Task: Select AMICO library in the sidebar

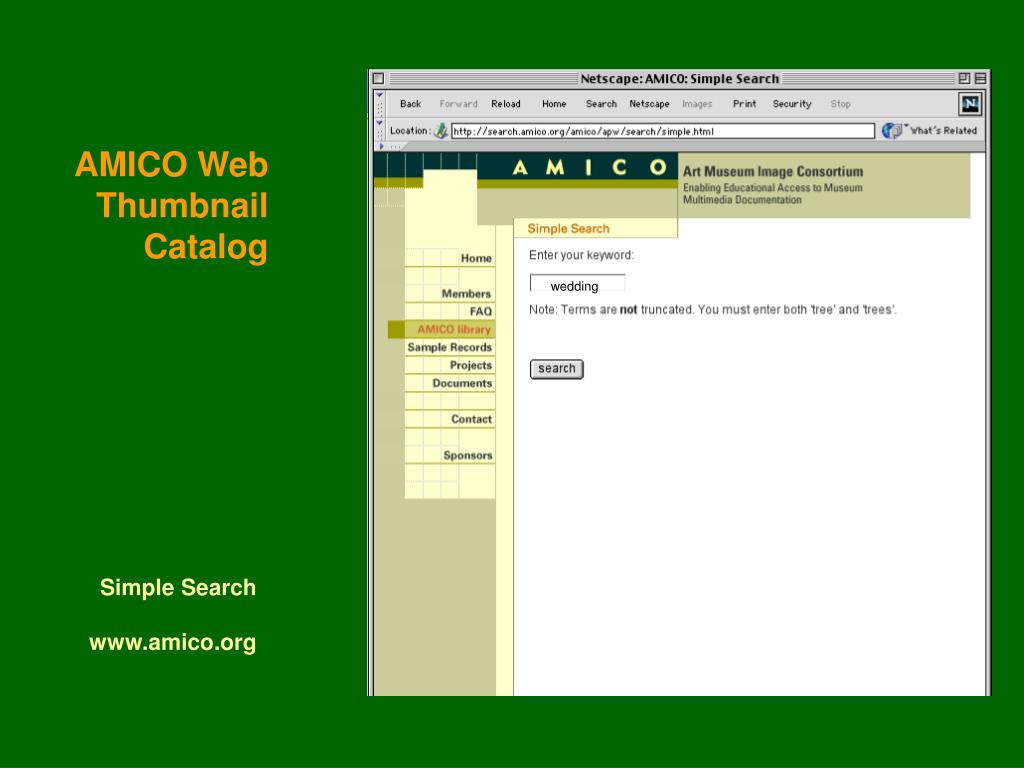Action: click(x=453, y=329)
